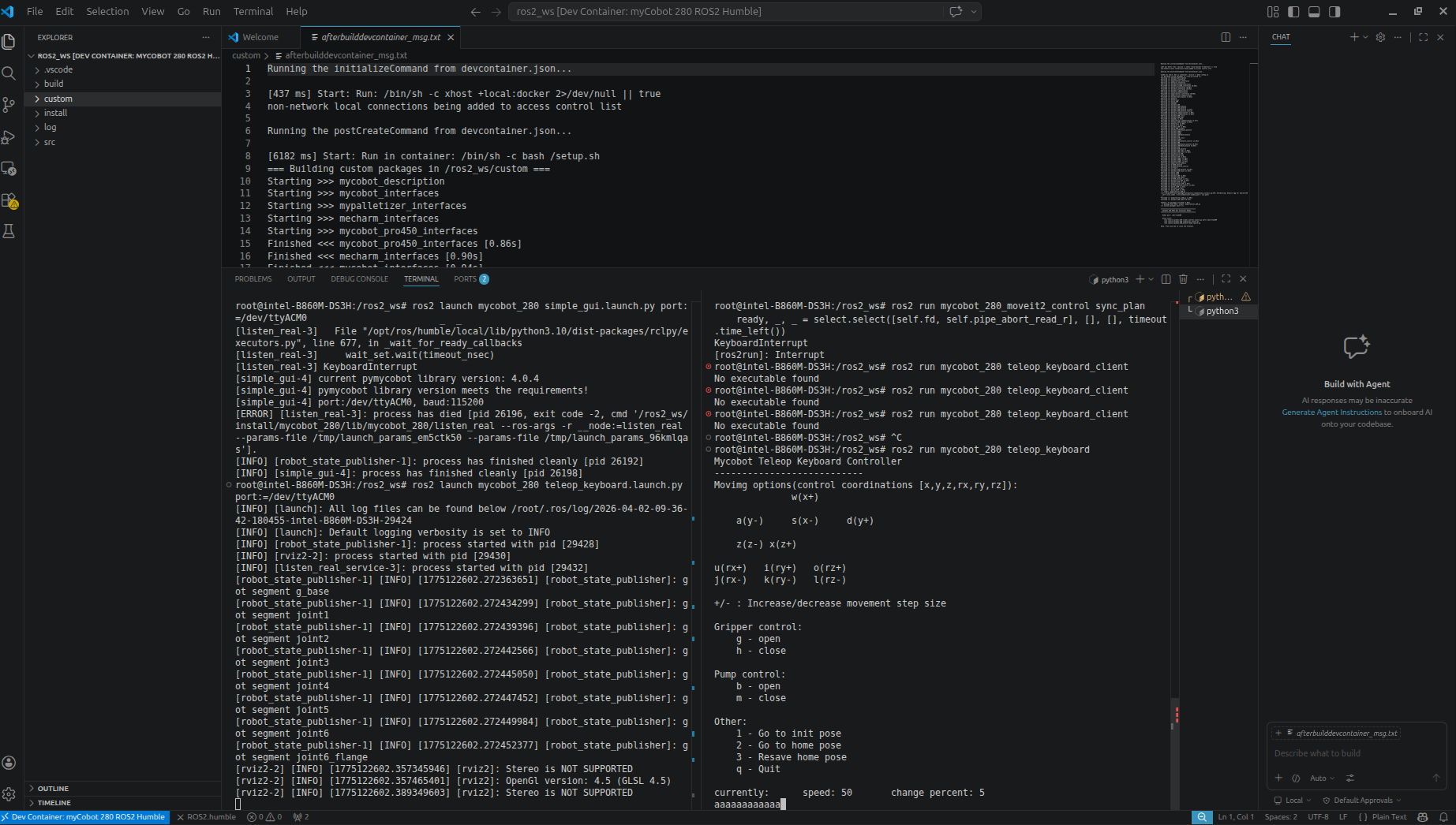
Task: Switch to the Problems panel tab
Action: click(253, 279)
